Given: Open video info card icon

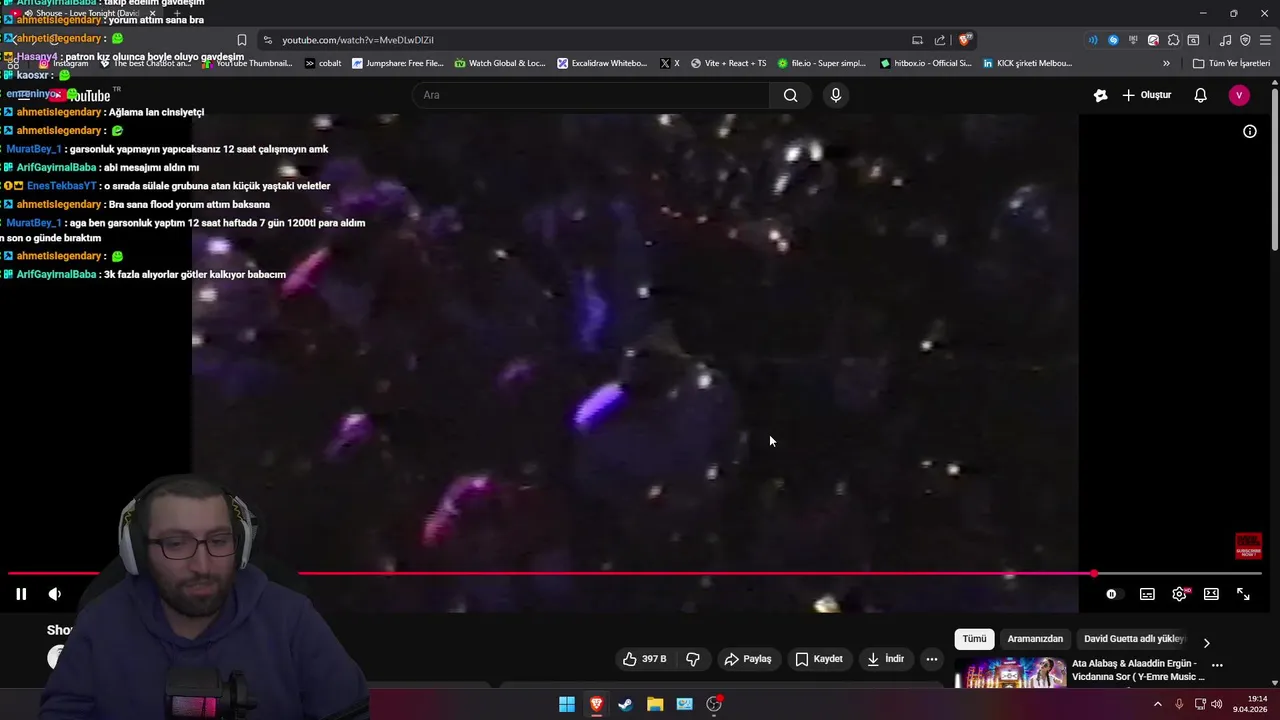Looking at the screenshot, I should [x=1250, y=131].
